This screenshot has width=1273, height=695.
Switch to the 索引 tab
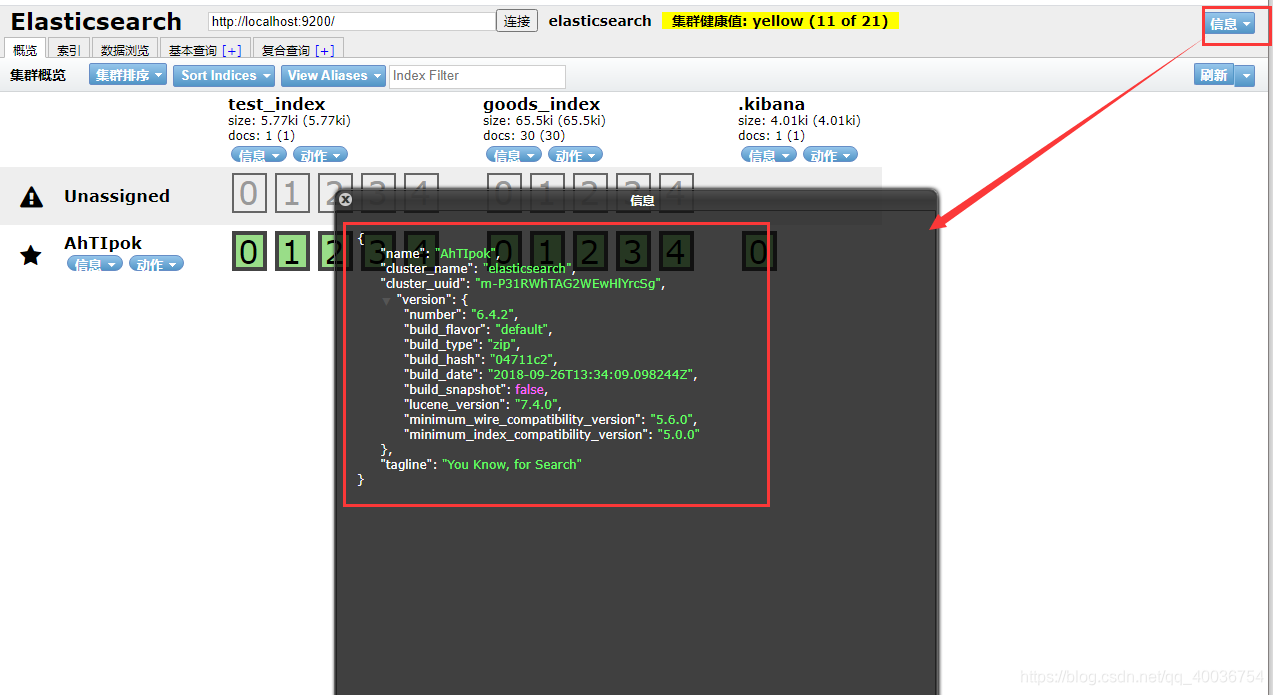point(69,50)
